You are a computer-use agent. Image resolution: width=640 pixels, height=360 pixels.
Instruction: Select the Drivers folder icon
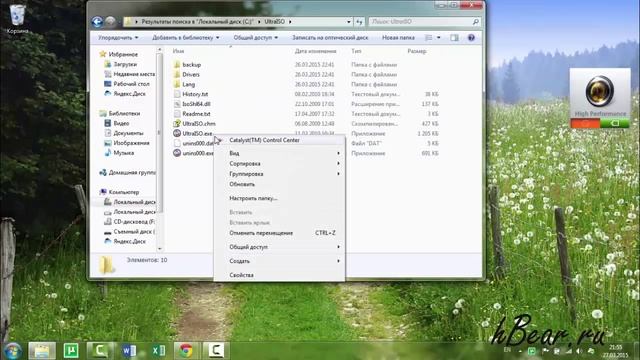177,74
